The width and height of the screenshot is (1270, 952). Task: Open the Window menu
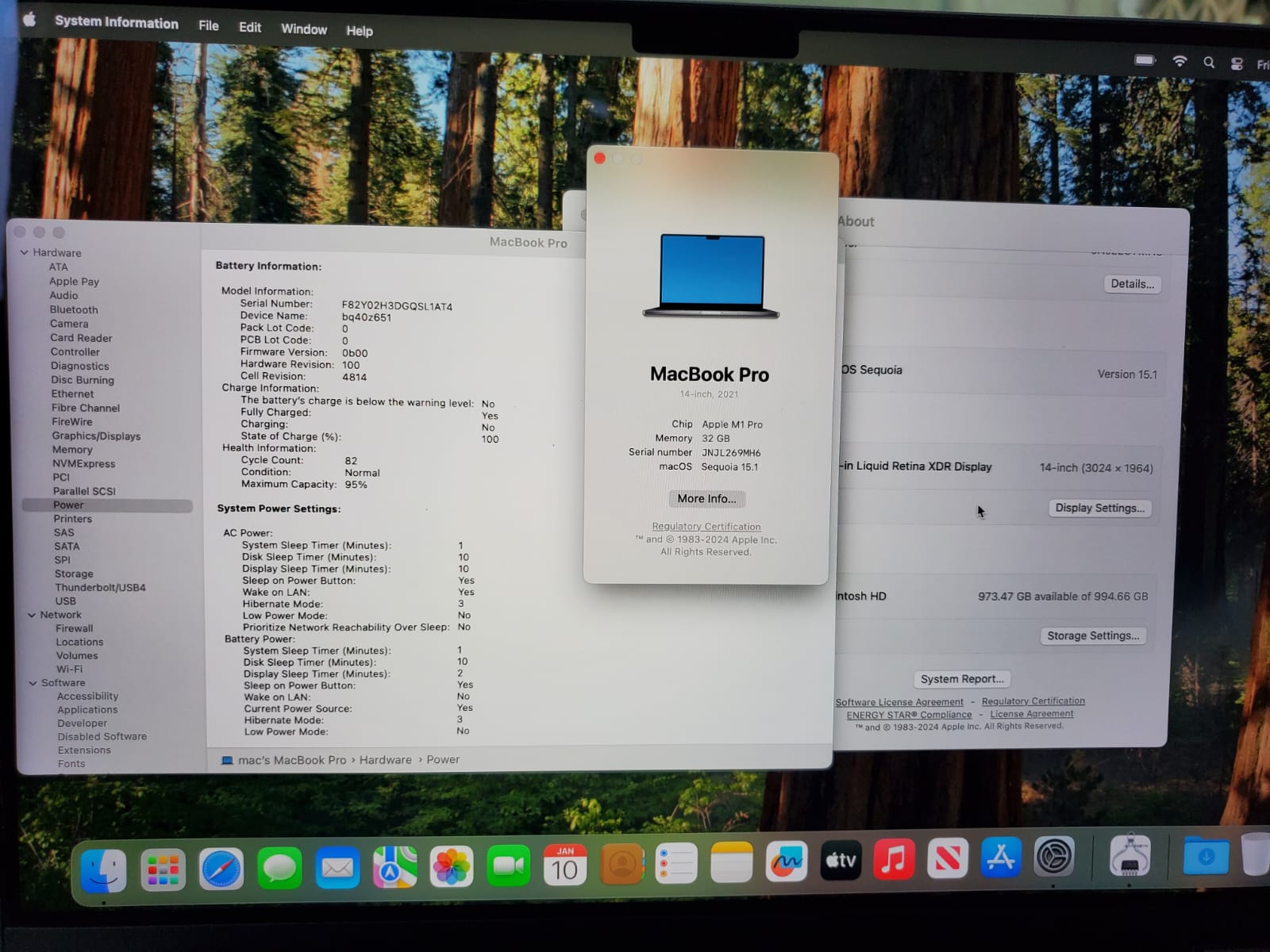(x=303, y=29)
